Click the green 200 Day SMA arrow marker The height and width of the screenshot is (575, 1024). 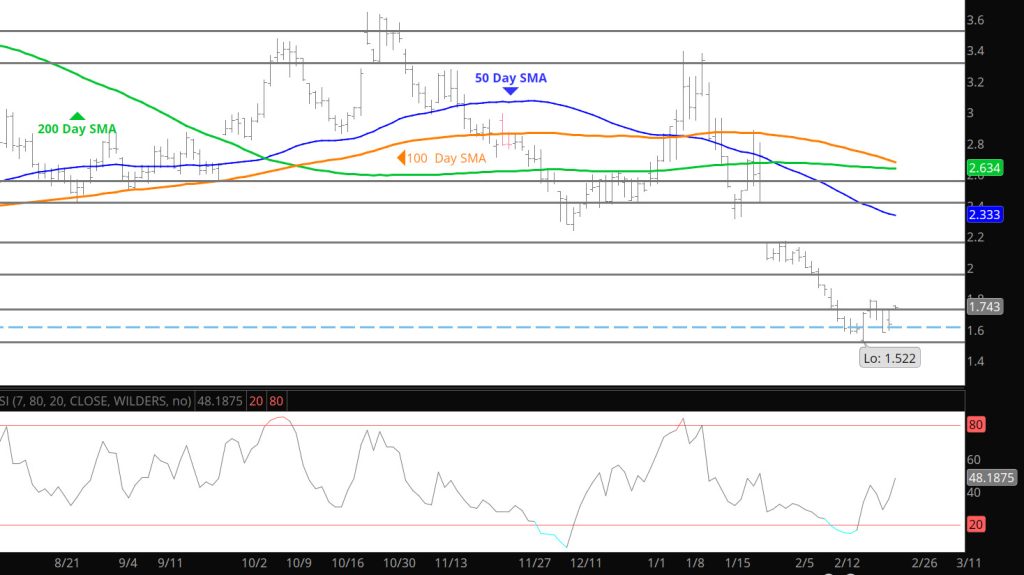tap(77, 117)
